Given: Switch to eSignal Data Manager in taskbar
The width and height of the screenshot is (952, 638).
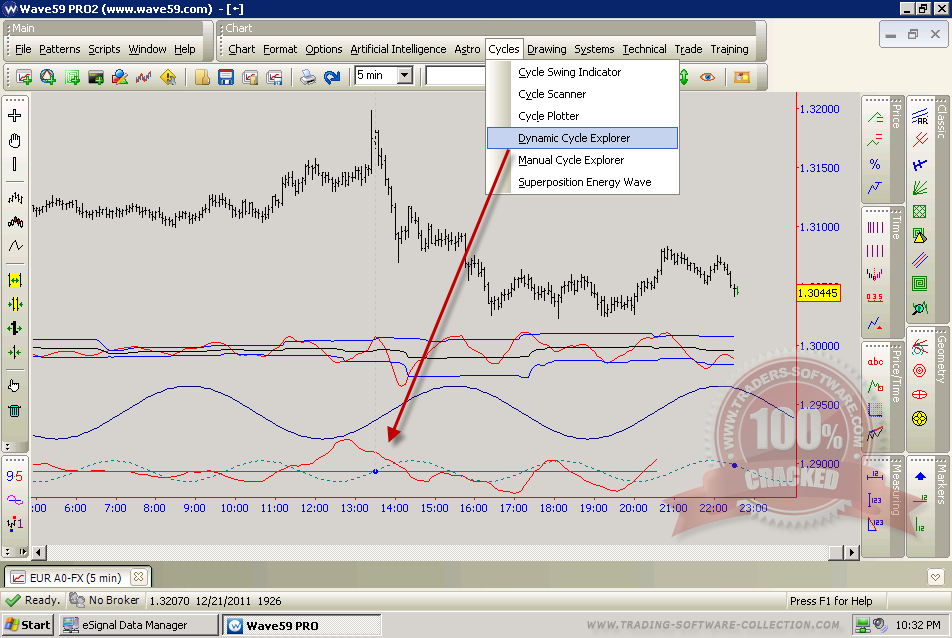Looking at the screenshot, I should coord(138,625).
